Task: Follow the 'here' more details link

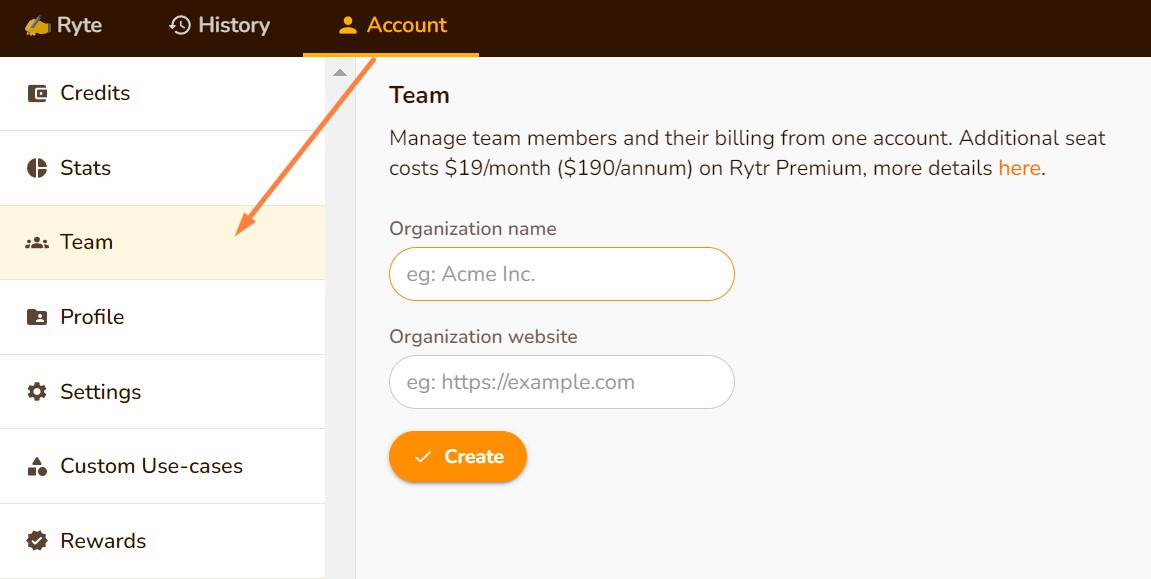Action: [x=1019, y=168]
